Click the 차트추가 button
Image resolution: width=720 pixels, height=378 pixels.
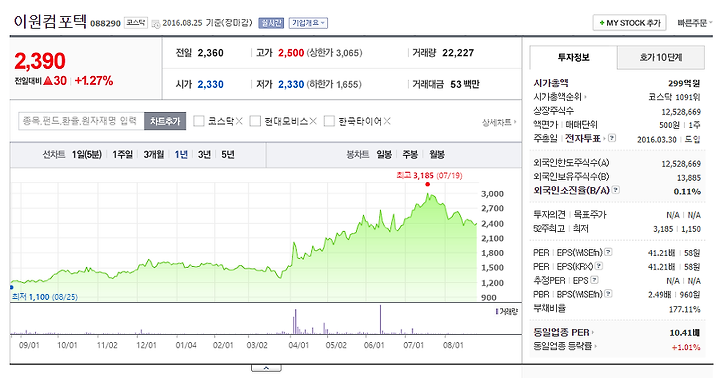(x=165, y=121)
